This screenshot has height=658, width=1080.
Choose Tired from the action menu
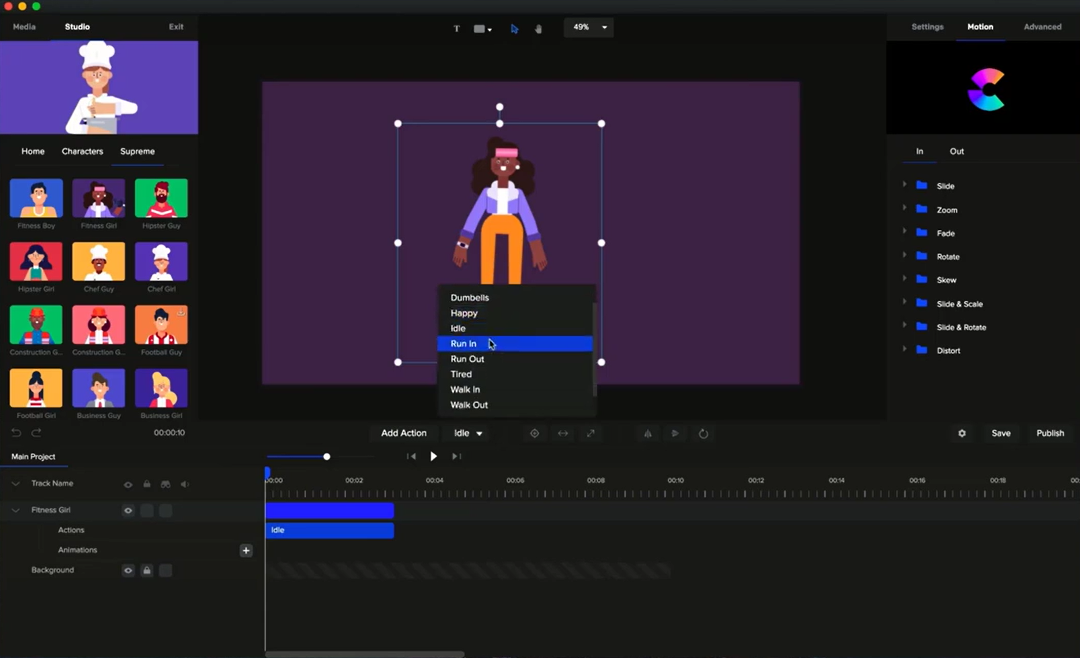coord(515,374)
